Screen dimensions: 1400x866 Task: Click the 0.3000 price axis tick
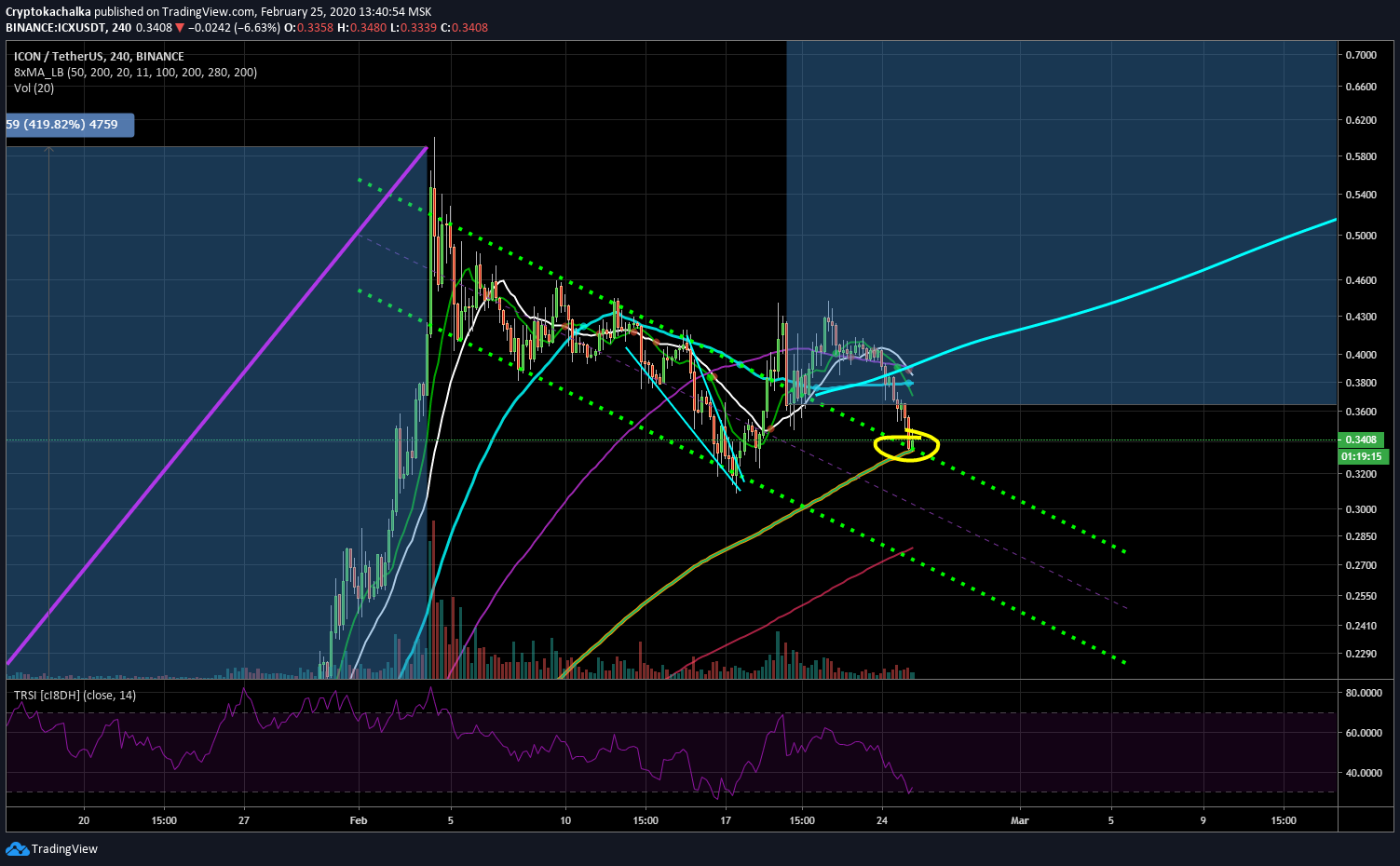1361,509
